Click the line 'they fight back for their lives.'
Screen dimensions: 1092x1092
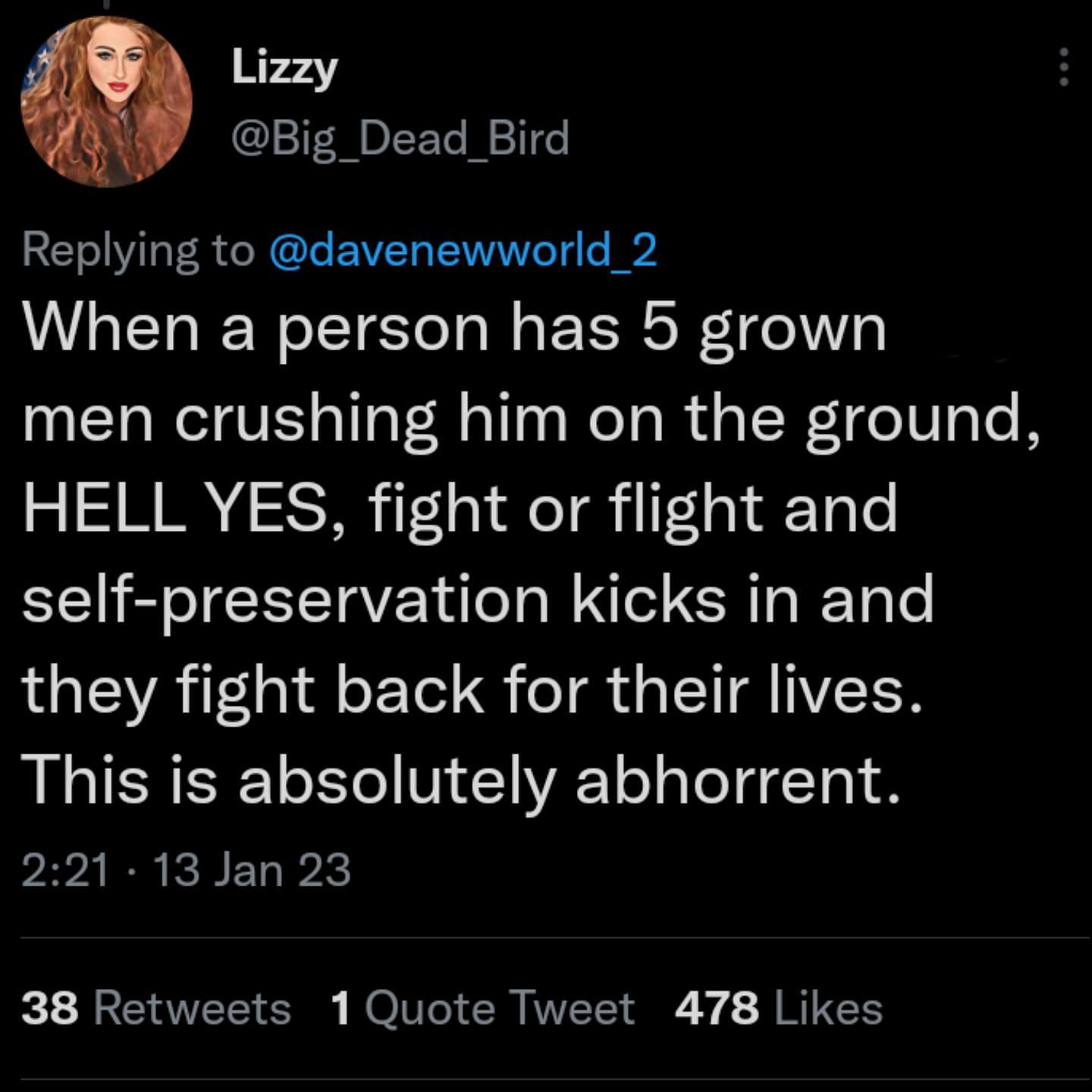pyautogui.click(x=473, y=692)
